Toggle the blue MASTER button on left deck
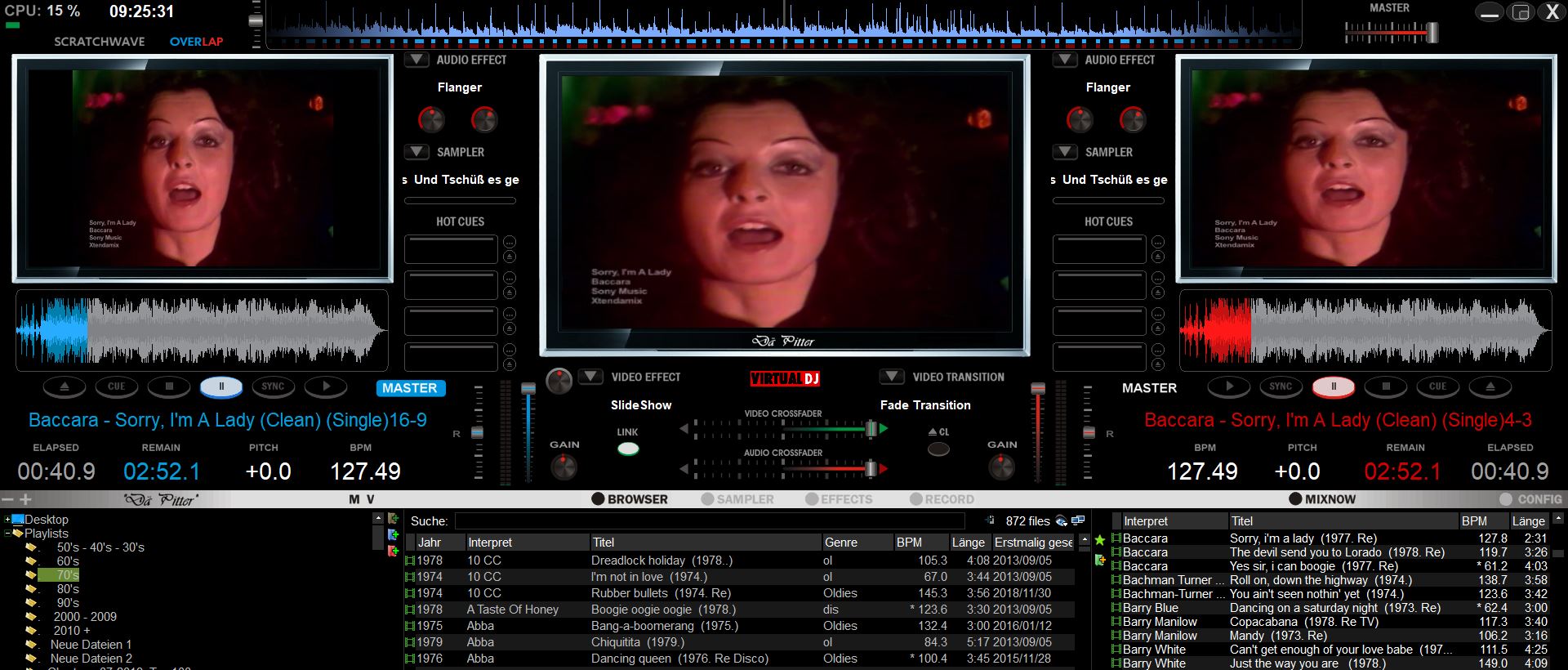Viewport: 1568px width, 670px height. point(410,388)
